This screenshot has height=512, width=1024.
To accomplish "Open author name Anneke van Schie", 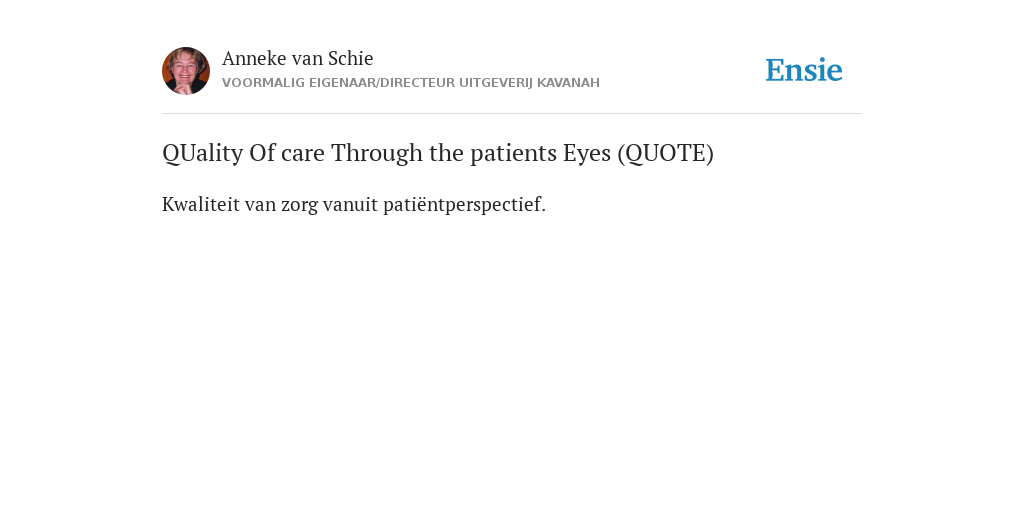I will click(x=298, y=58).
